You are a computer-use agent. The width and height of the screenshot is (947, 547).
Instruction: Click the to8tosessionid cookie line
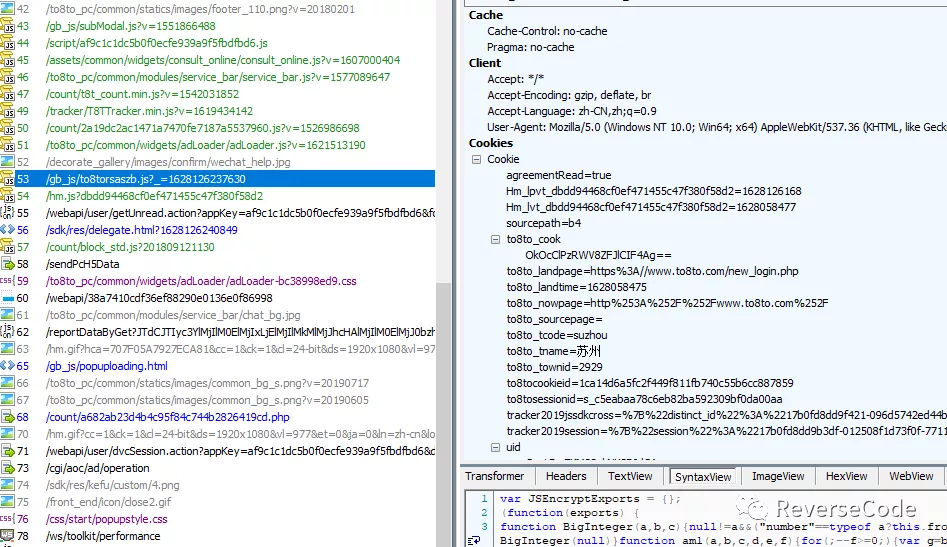pos(644,399)
